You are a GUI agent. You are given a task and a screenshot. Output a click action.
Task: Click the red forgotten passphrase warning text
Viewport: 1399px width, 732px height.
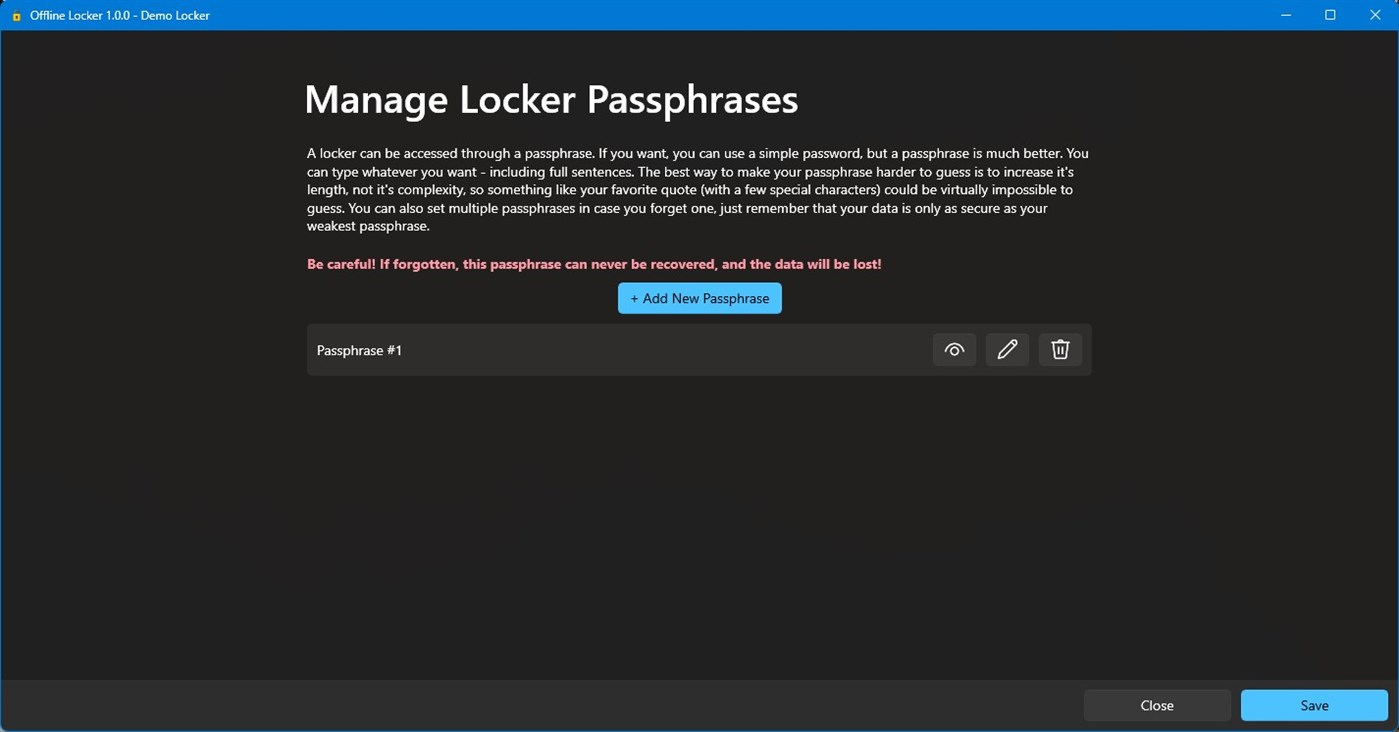pos(594,263)
